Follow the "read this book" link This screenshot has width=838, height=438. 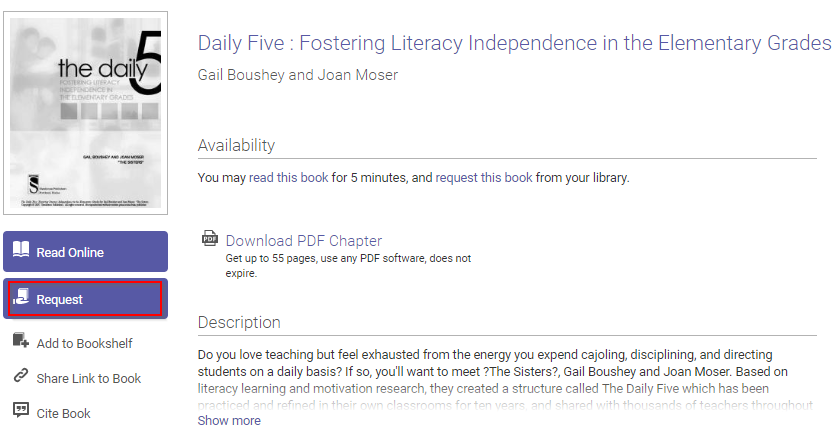(x=289, y=178)
